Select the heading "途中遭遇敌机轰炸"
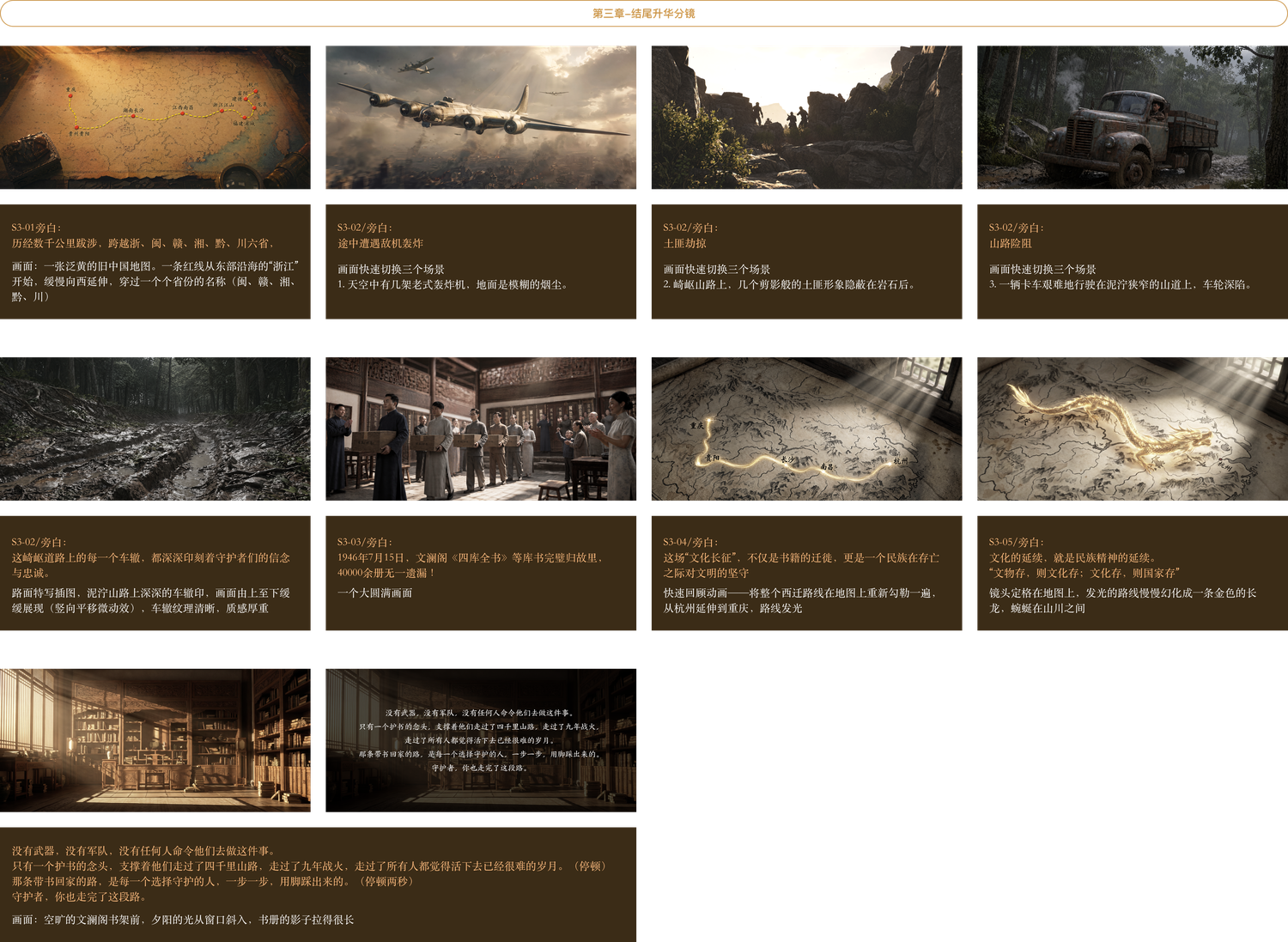 point(380,244)
